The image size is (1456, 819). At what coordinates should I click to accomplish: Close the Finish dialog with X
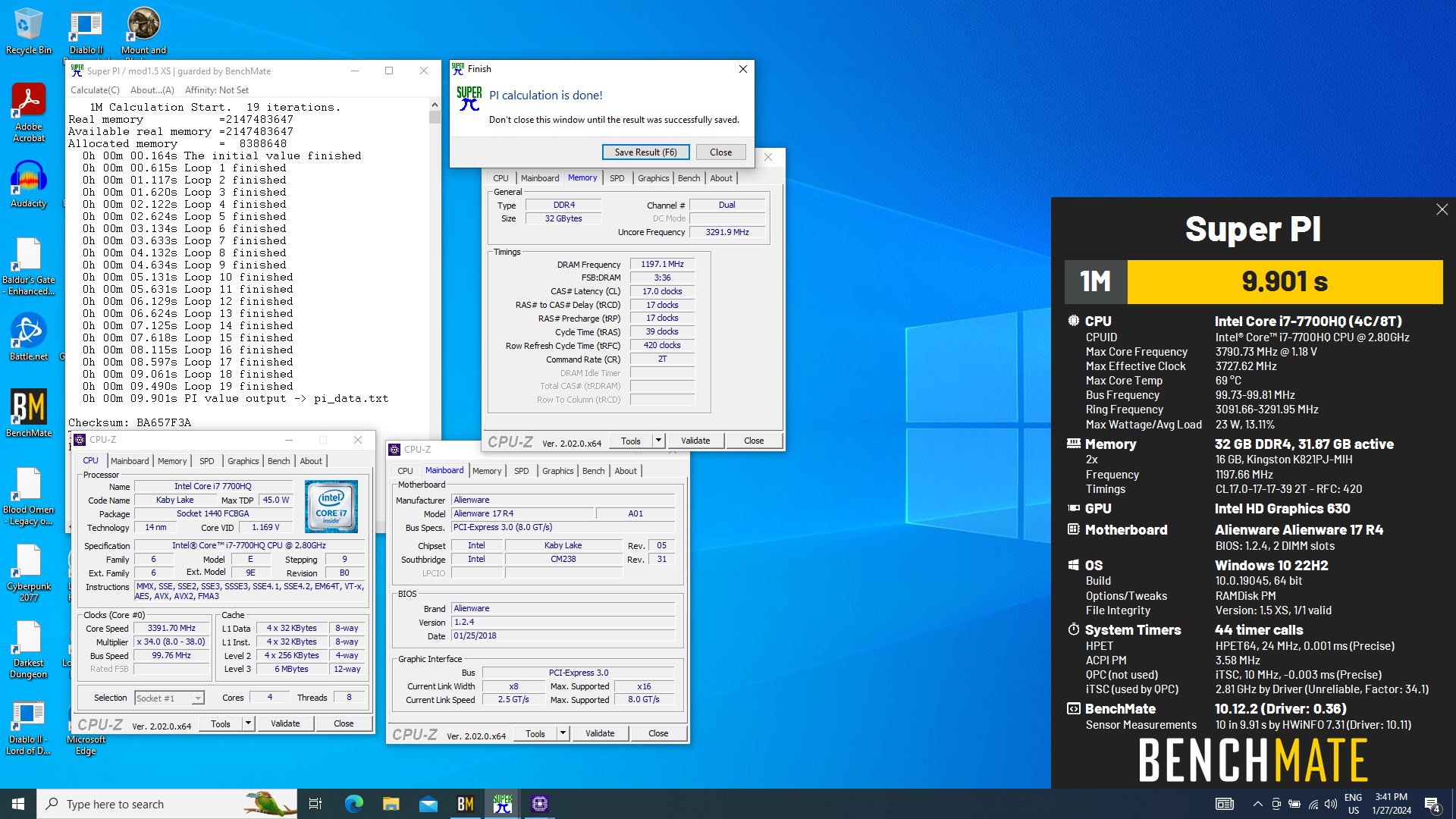pos(742,69)
